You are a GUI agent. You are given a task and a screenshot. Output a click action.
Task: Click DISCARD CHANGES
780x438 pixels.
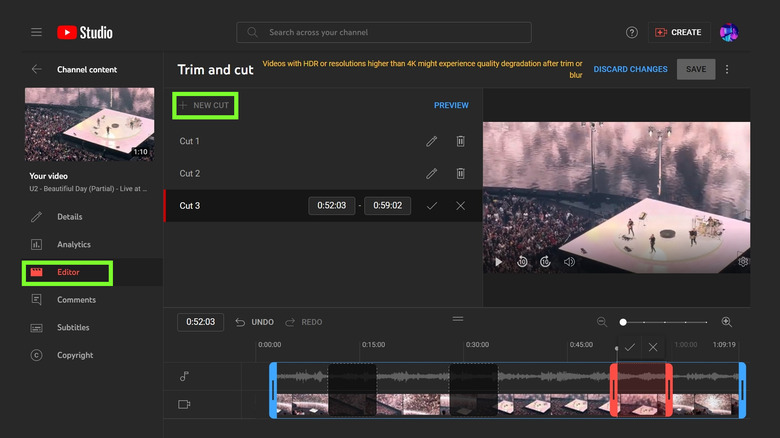[630, 70]
